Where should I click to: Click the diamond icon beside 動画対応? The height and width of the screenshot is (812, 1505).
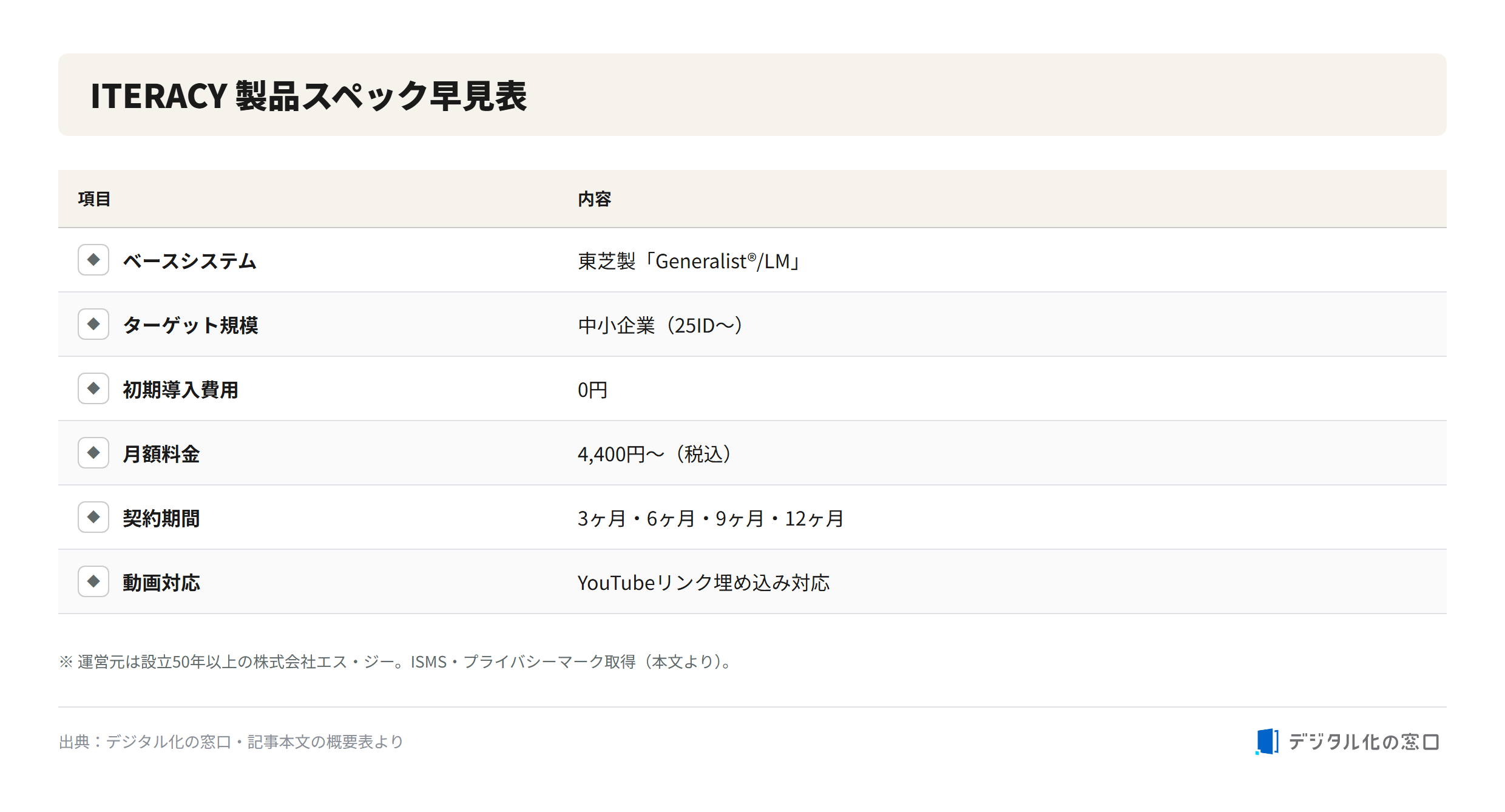click(x=93, y=581)
